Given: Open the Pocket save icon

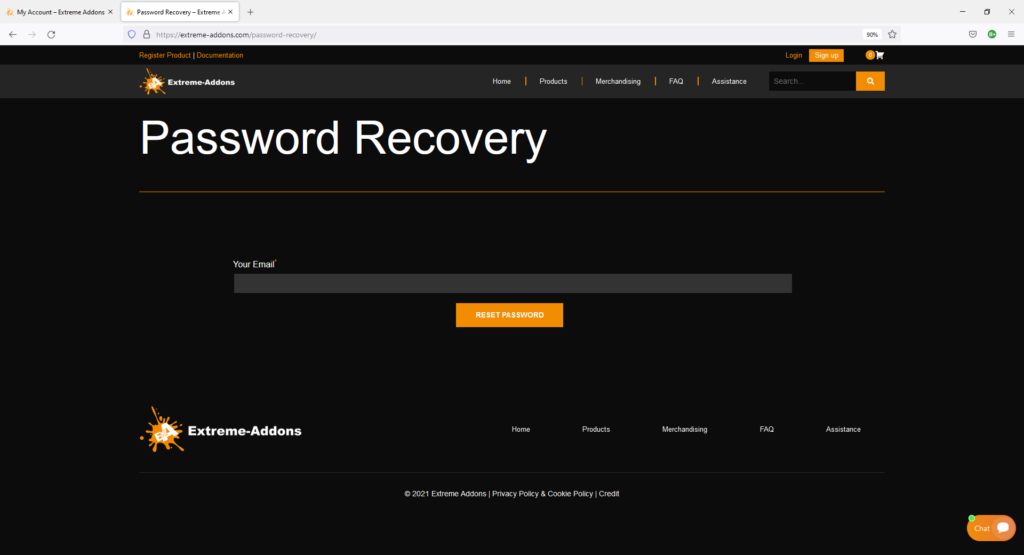Looking at the screenshot, I should [x=973, y=35].
